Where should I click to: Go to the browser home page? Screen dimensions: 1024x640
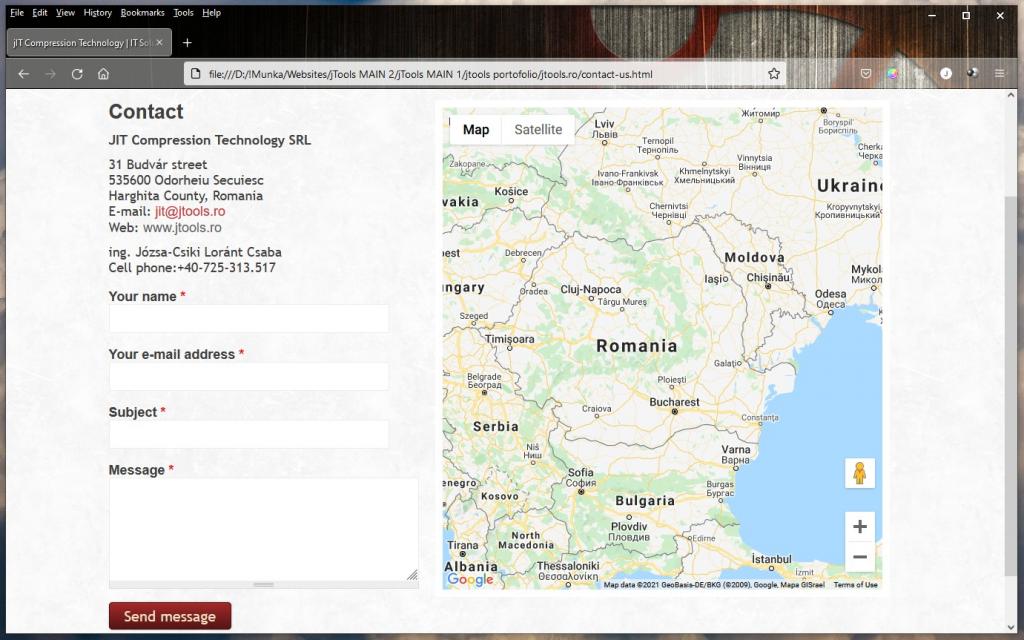(103, 74)
